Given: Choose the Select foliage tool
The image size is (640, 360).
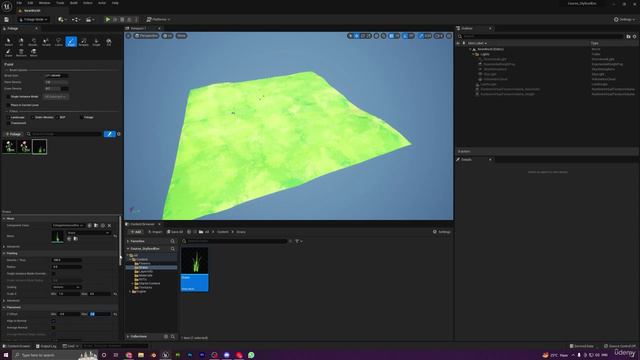Looking at the screenshot, I should coord(9,42).
